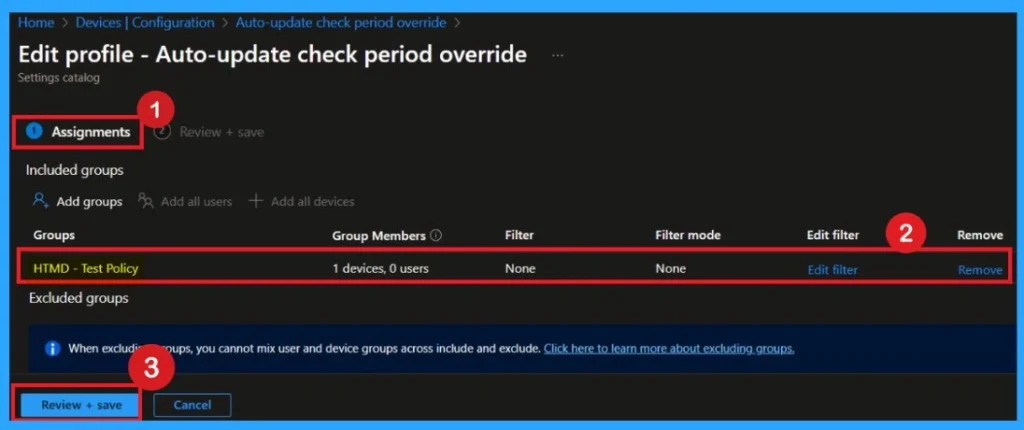The height and width of the screenshot is (430, 1024).
Task: Click the Cancel button
Action: [x=192, y=405]
